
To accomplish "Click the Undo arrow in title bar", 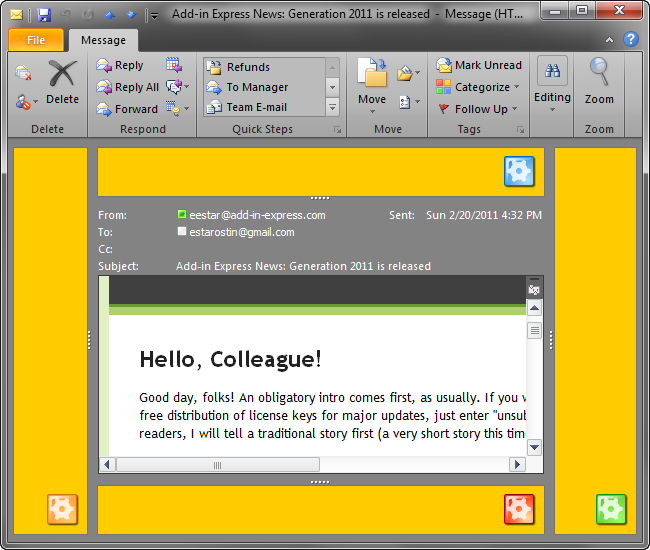I will click(x=65, y=15).
